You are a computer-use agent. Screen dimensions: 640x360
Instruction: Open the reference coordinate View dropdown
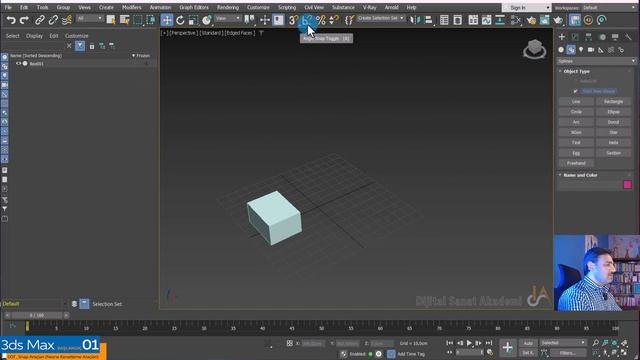(228, 18)
